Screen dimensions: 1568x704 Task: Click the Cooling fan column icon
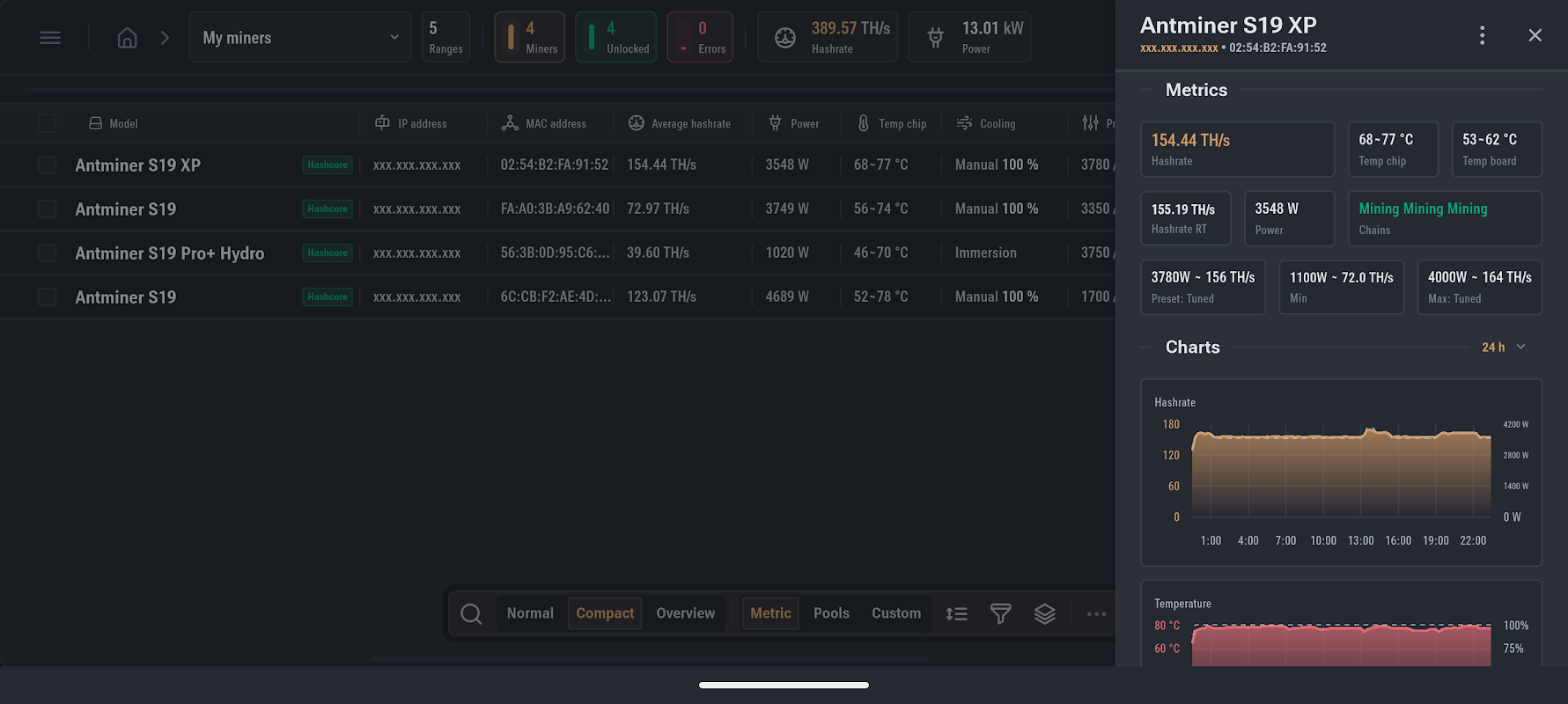(x=965, y=123)
